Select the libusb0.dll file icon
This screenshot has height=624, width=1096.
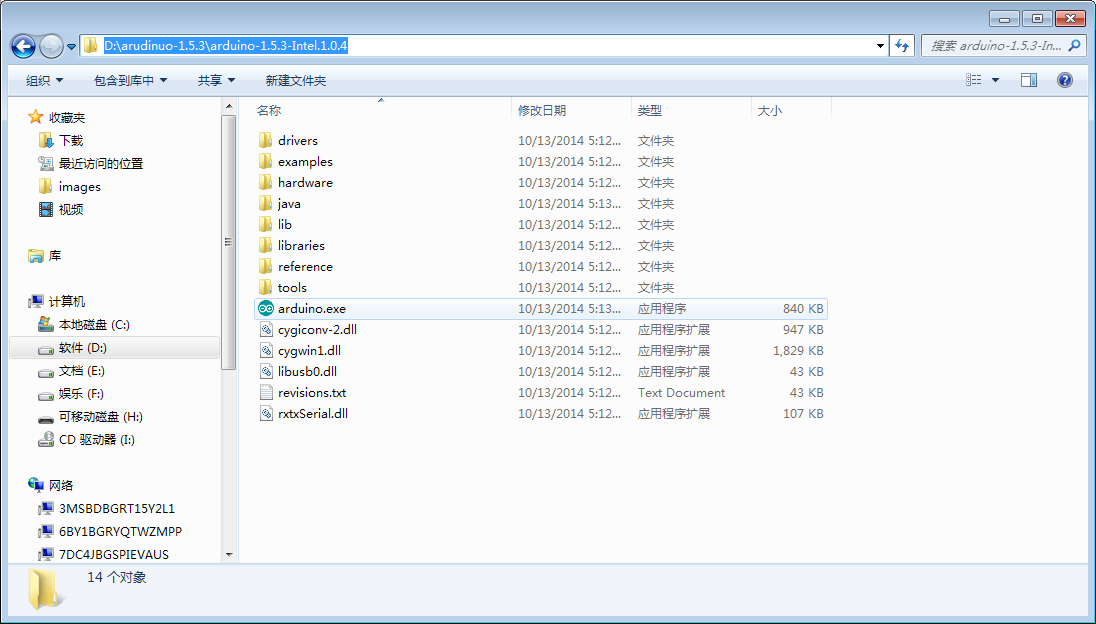[266, 371]
